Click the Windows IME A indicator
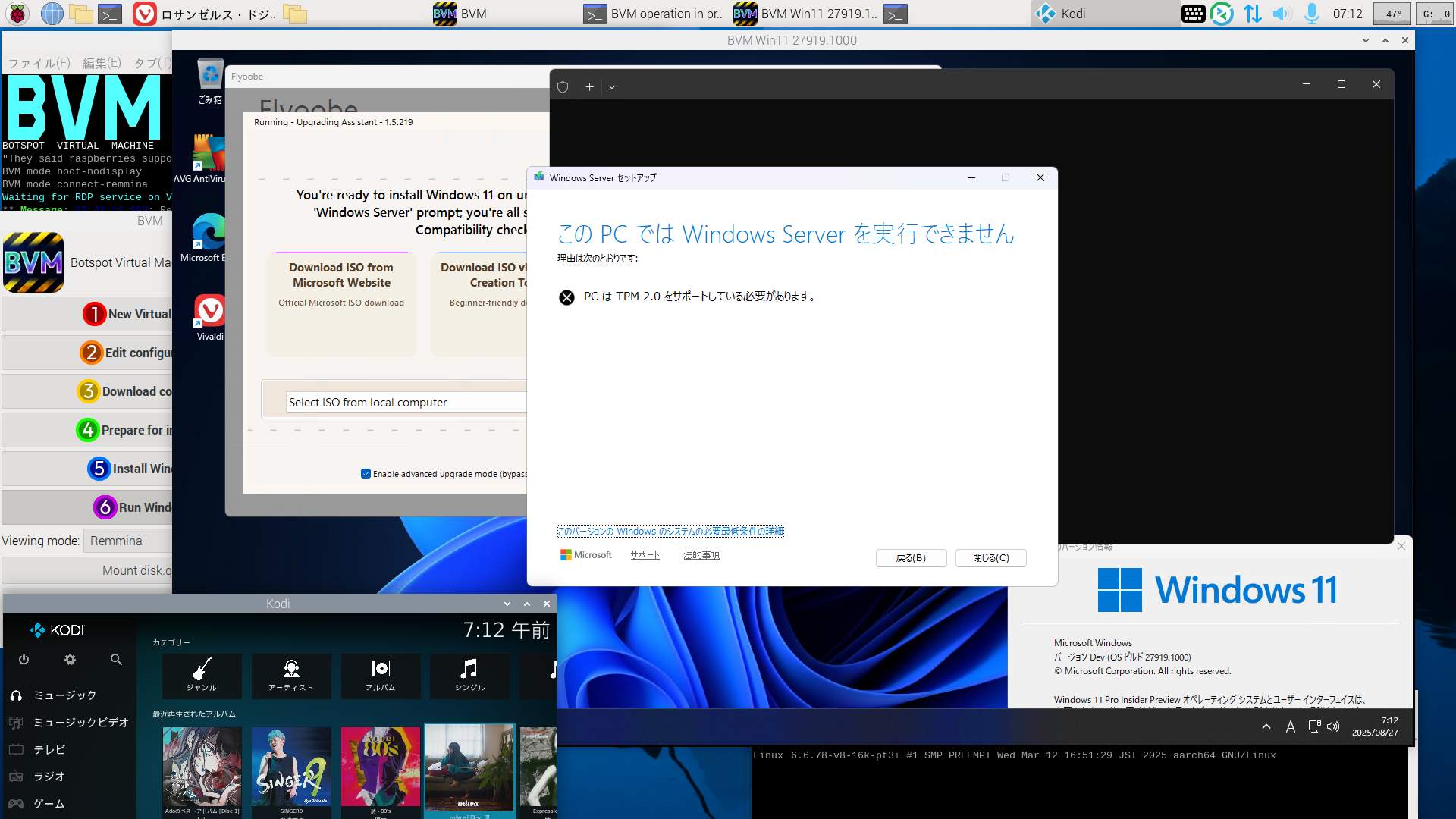 [x=1290, y=726]
